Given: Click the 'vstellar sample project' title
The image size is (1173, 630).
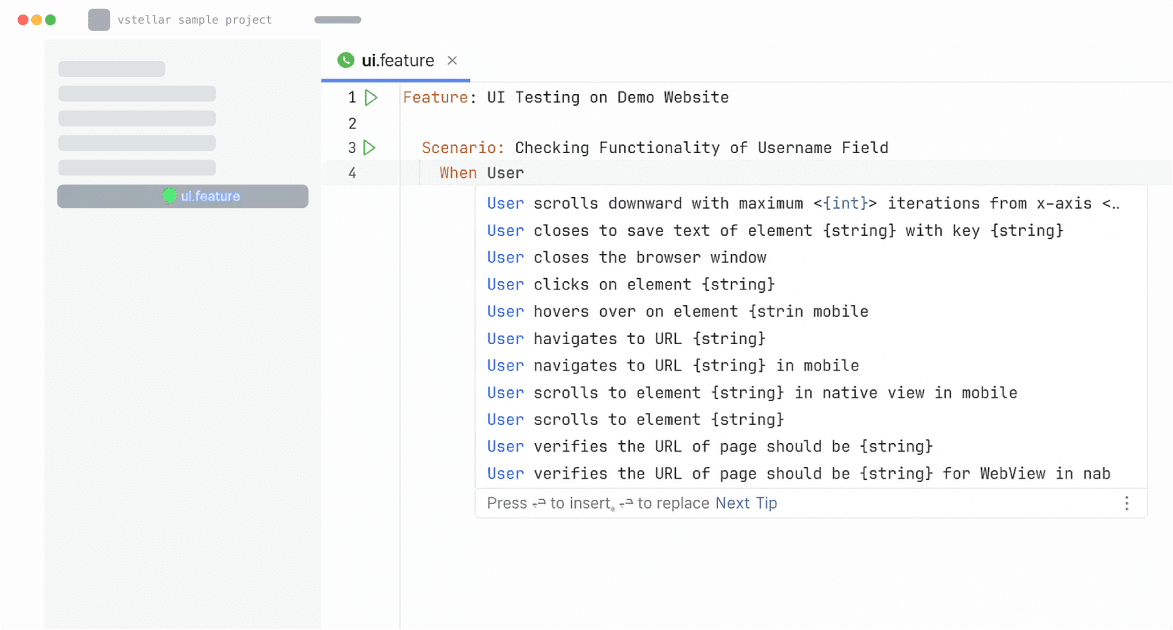Looking at the screenshot, I should pos(194,20).
